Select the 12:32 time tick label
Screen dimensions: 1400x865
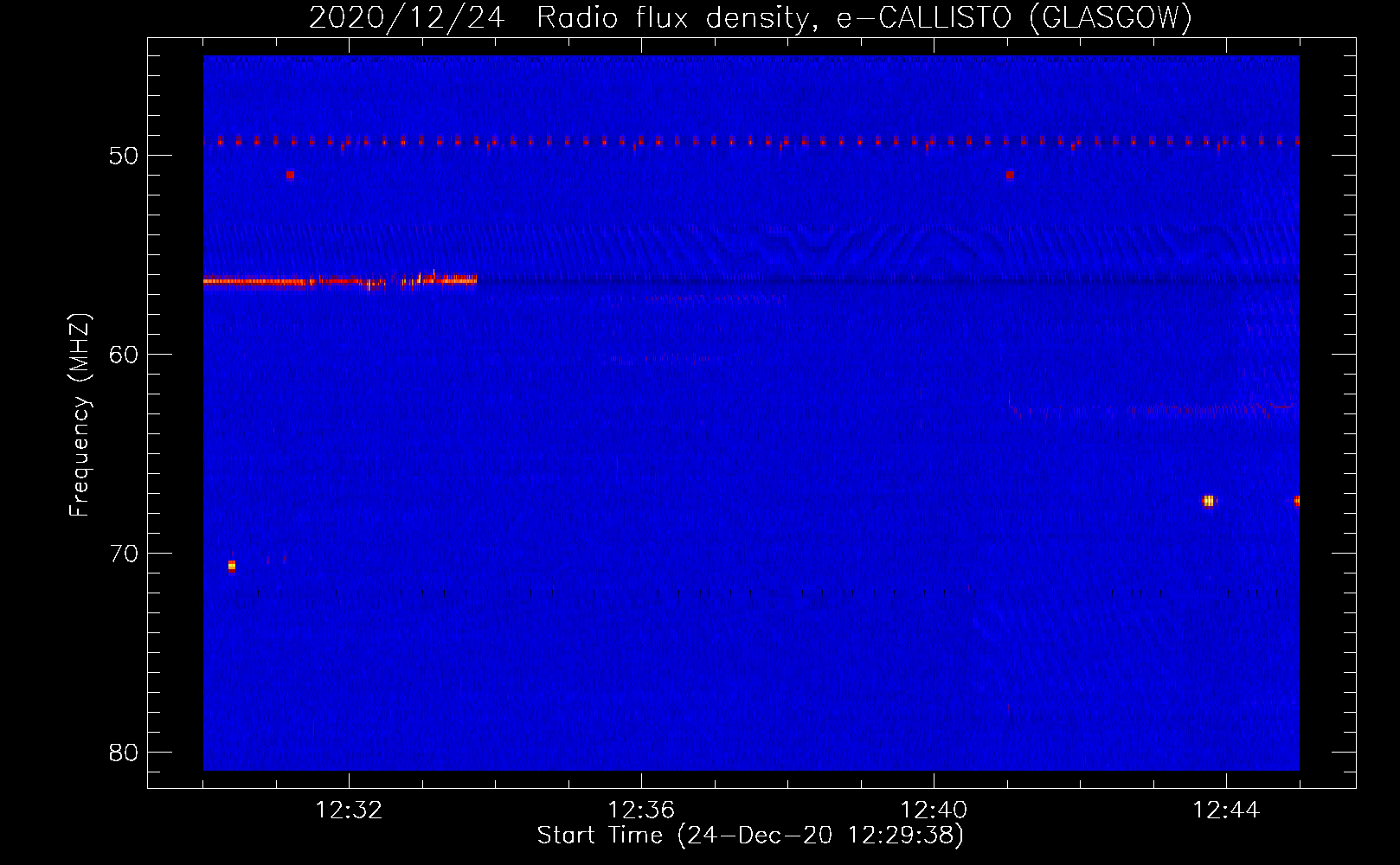pyautogui.click(x=349, y=811)
